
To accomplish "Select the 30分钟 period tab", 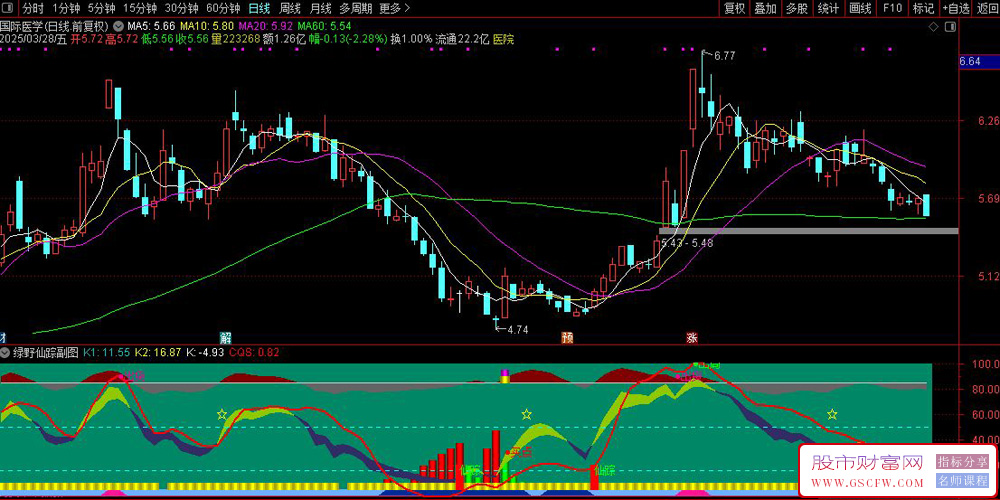I will [x=182, y=8].
